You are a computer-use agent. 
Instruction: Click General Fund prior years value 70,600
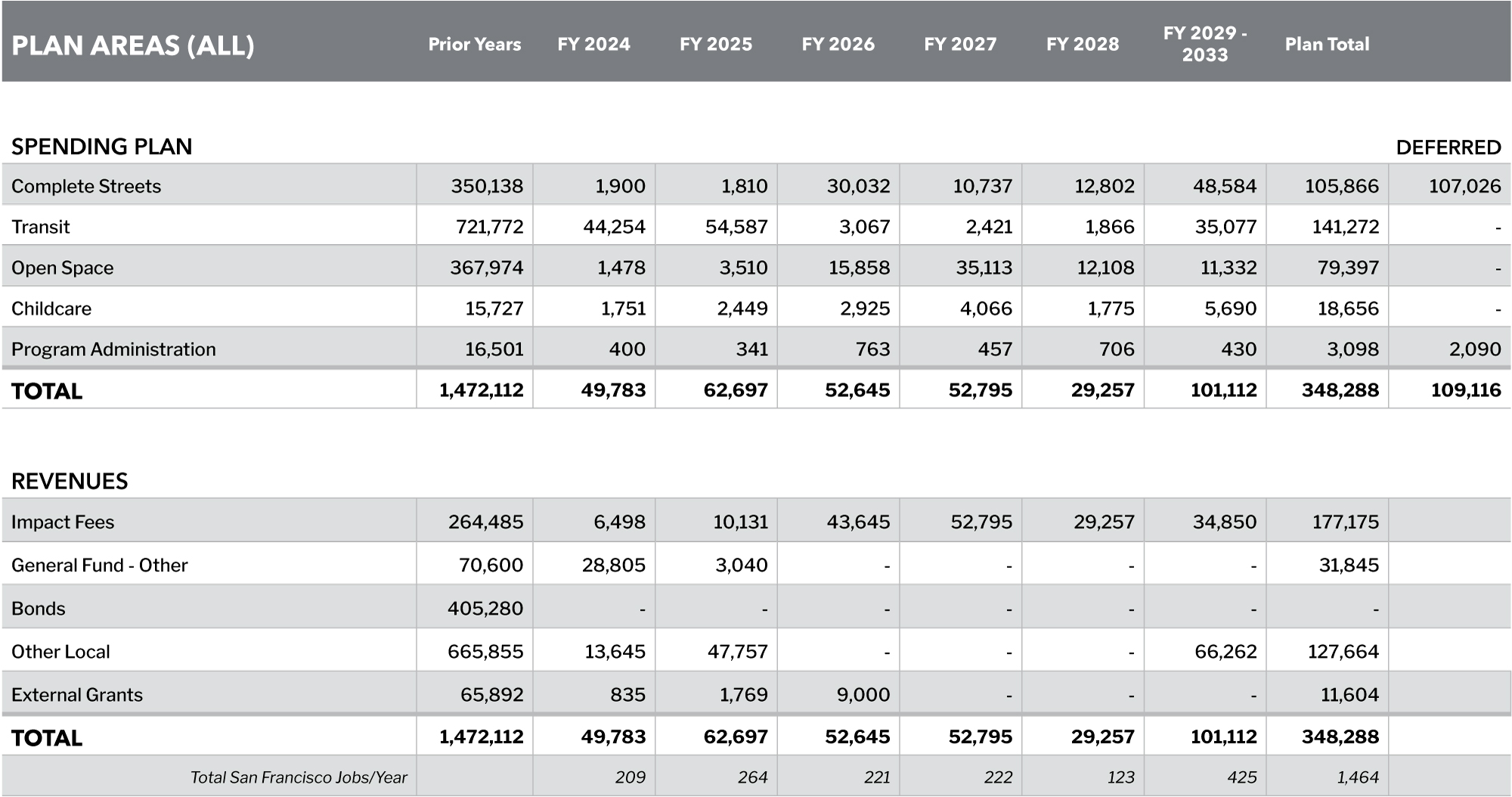491,565
